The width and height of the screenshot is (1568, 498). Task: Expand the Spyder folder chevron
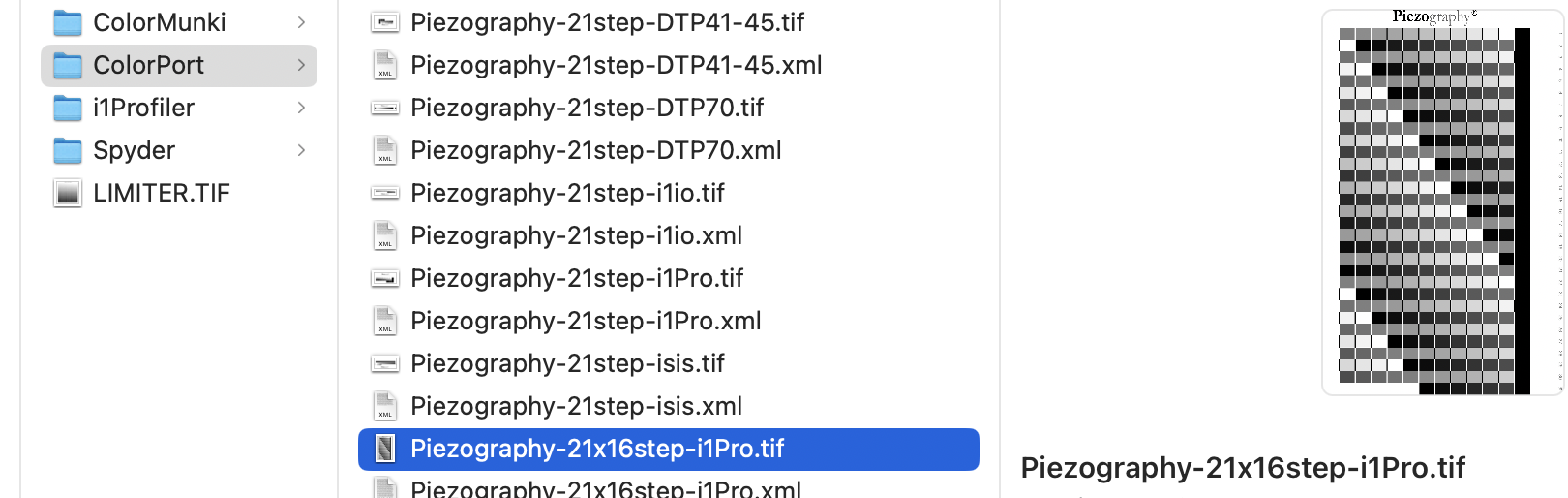(301, 150)
